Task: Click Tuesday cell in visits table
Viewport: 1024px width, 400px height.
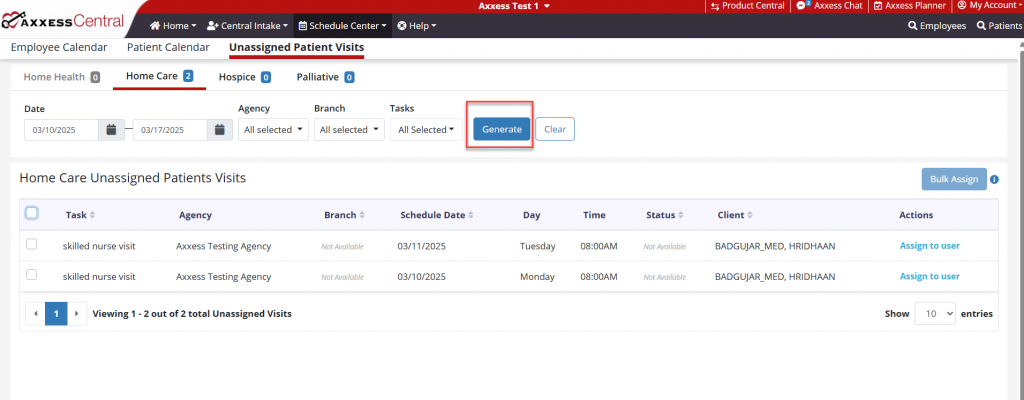Action: (537, 246)
